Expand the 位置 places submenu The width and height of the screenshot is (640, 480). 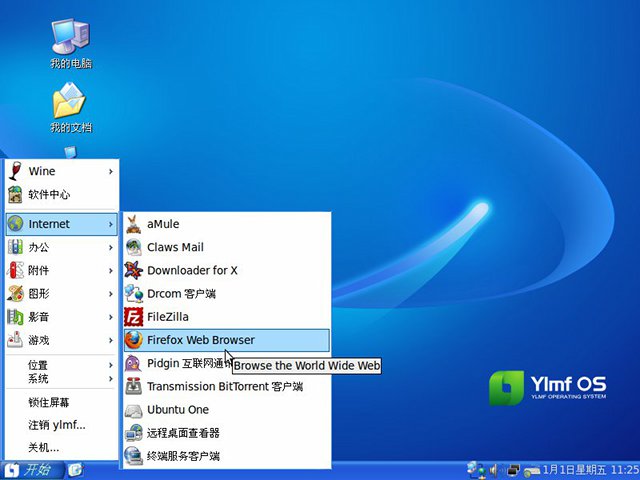62,365
